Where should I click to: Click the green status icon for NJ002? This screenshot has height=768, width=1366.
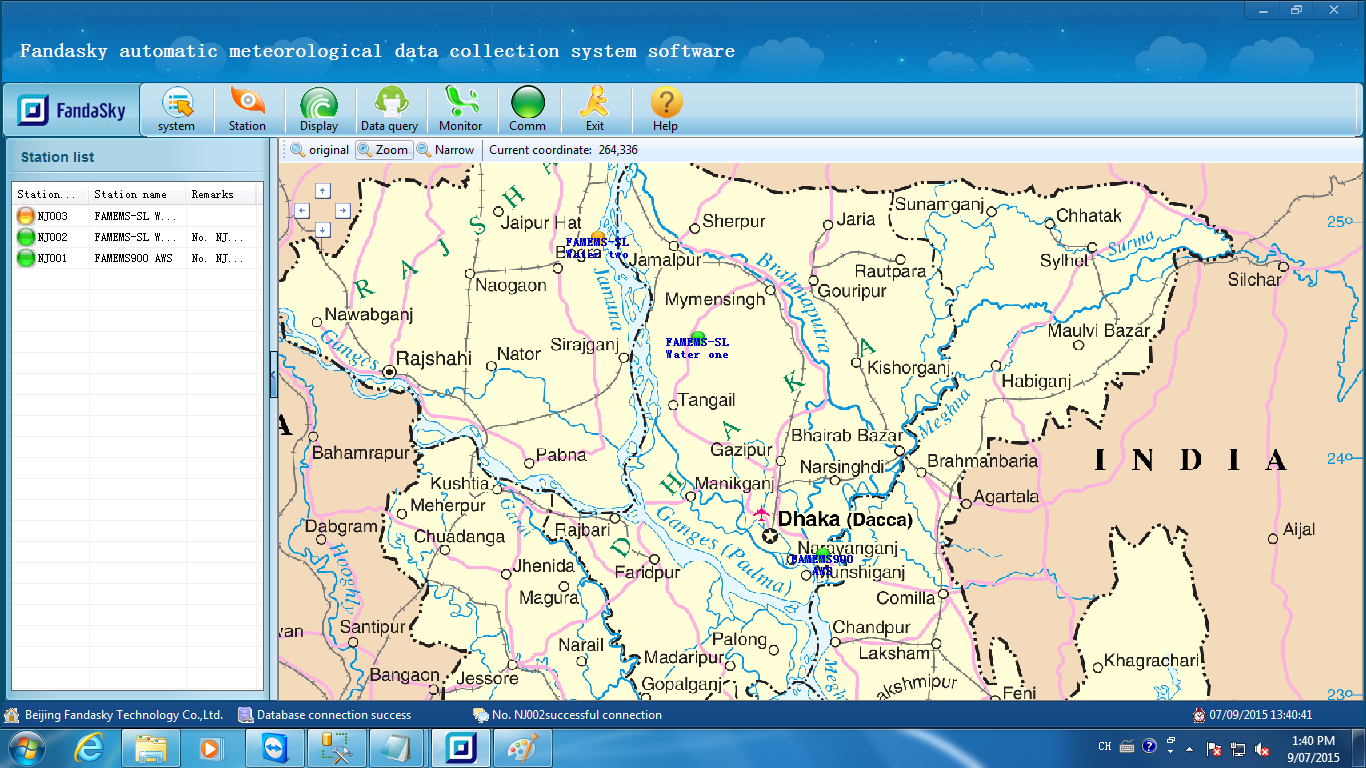pos(26,237)
